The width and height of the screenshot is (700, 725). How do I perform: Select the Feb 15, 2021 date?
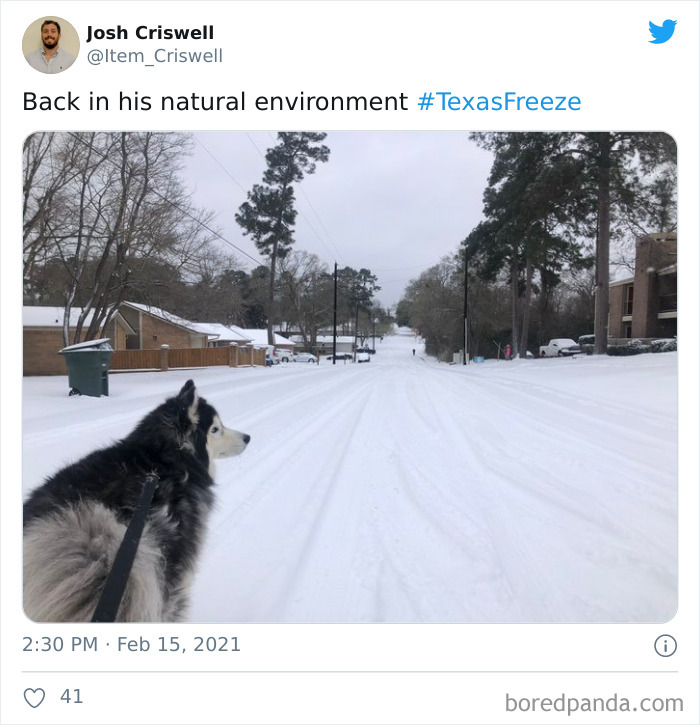178,645
